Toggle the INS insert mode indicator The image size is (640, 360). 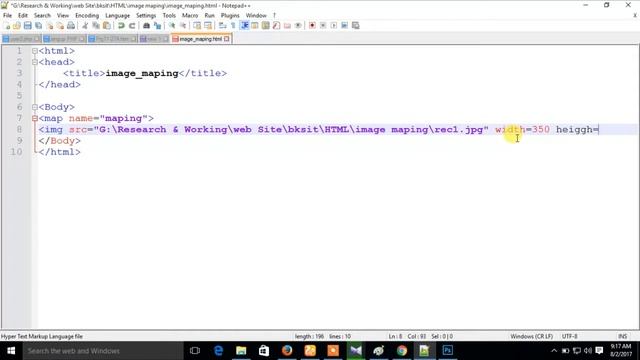[622, 336]
